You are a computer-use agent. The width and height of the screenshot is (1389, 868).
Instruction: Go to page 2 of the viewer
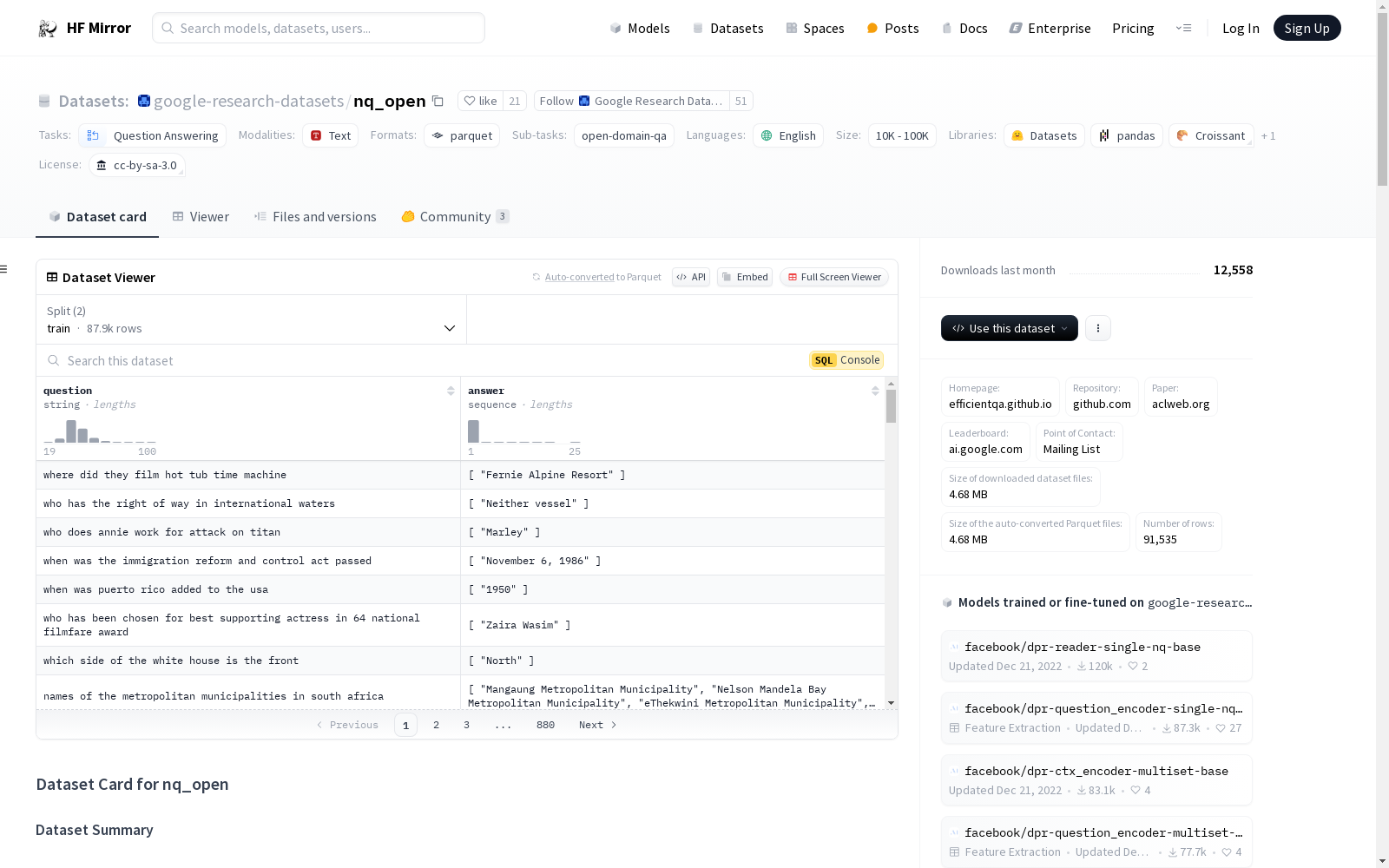point(436,725)
